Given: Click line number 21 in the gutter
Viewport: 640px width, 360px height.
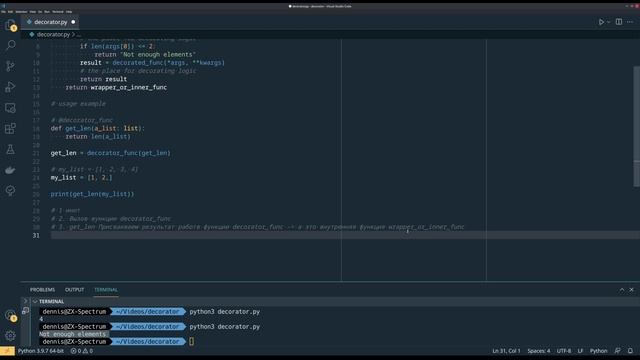Looking at the screenshot, I should 36,153.
